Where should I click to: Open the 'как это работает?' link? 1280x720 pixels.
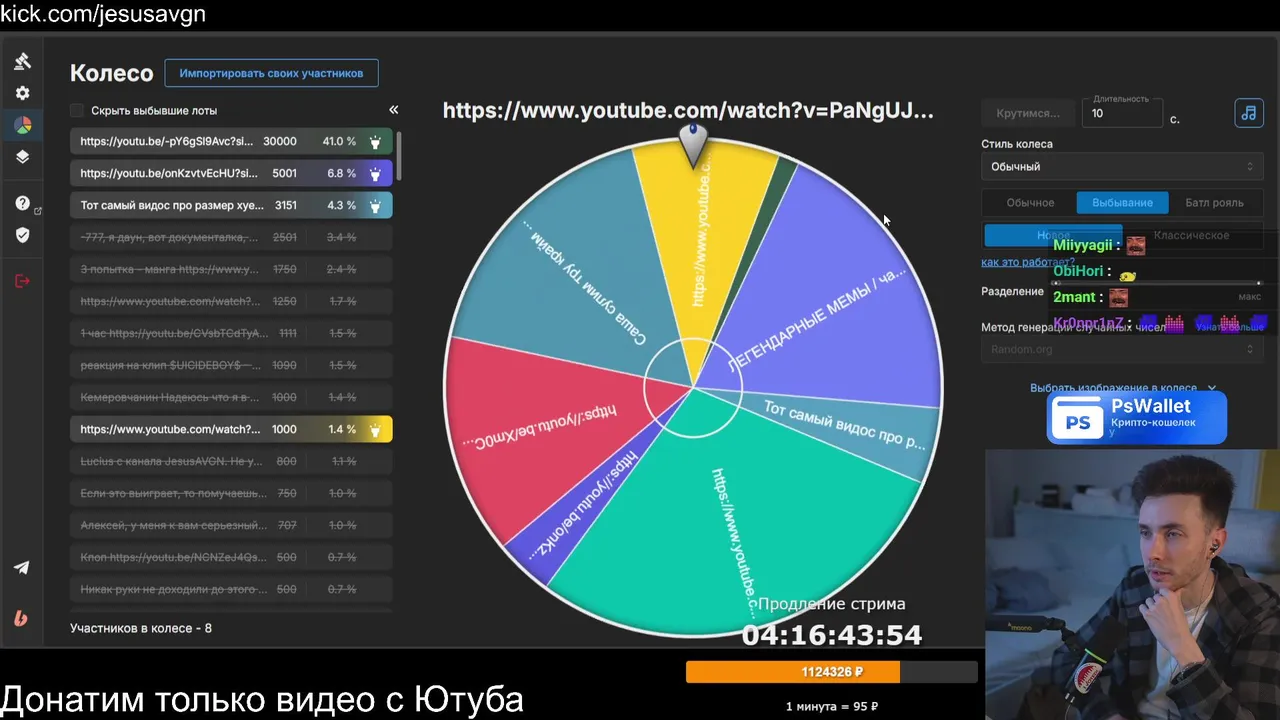click(x=1028, y=262)
